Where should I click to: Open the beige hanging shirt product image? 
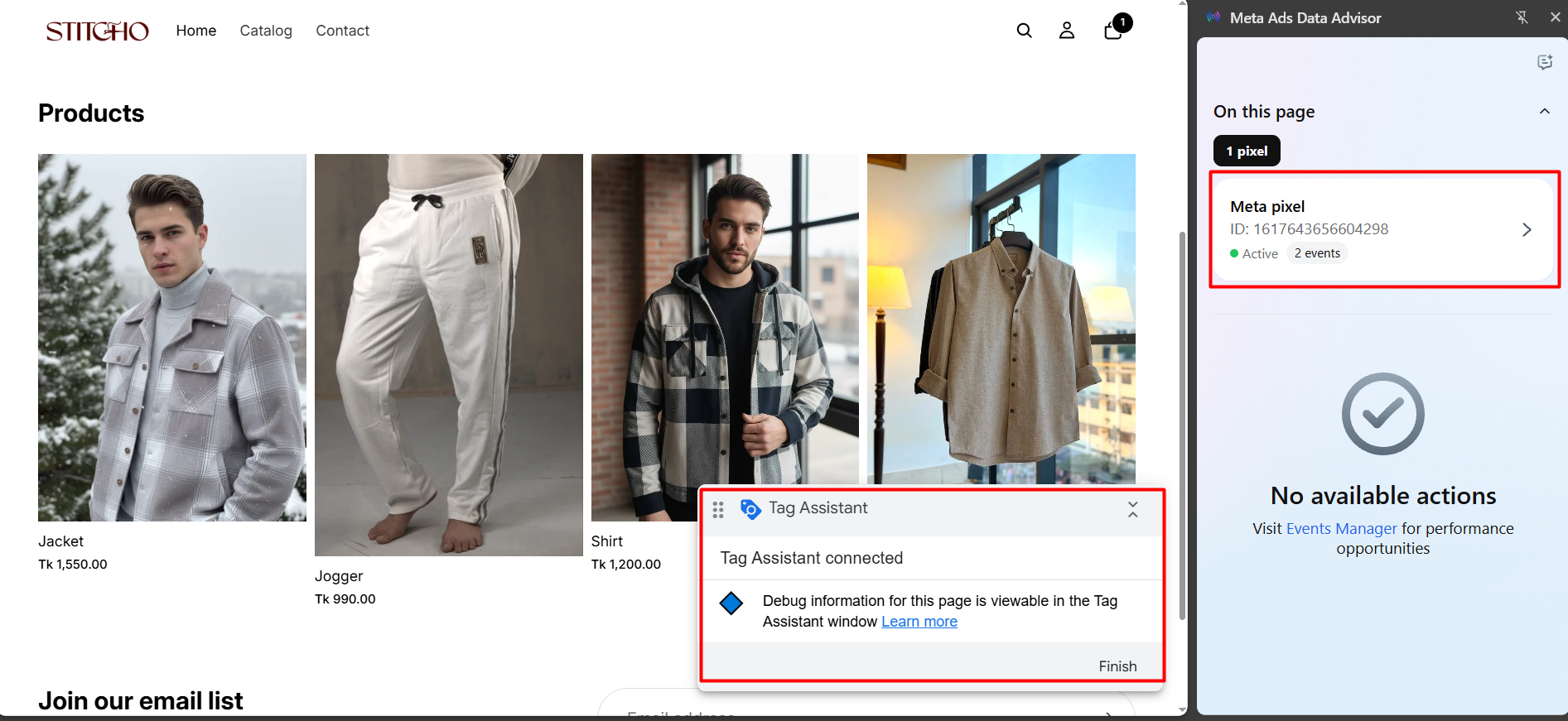1001,319
